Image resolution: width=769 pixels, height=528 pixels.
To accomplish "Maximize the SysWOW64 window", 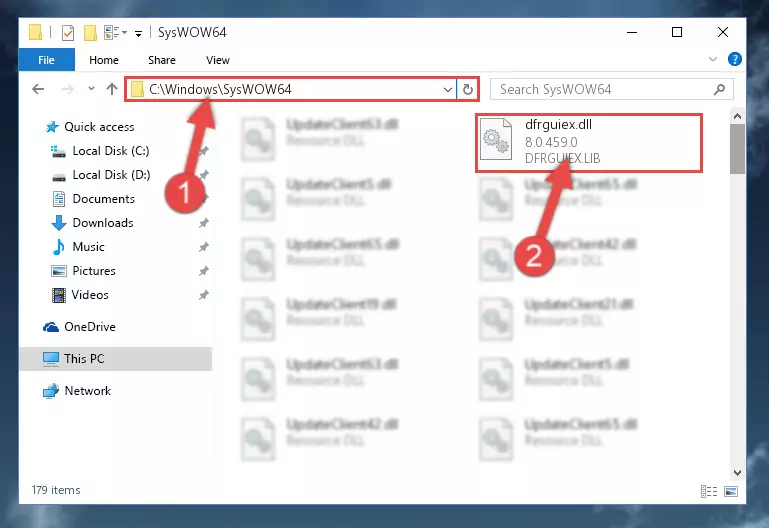I will pyautogui.click(x=677, y=32).
